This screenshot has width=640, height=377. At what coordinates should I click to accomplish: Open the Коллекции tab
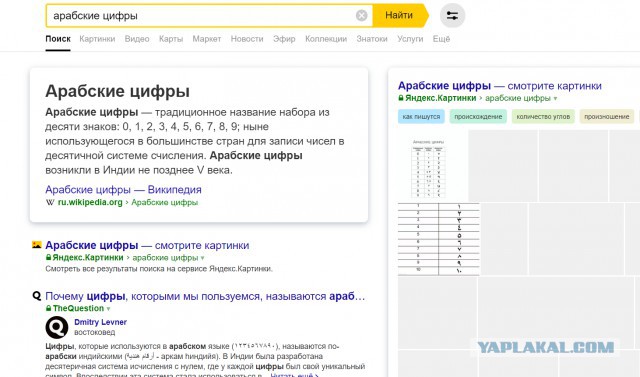[x=326, y=39]
